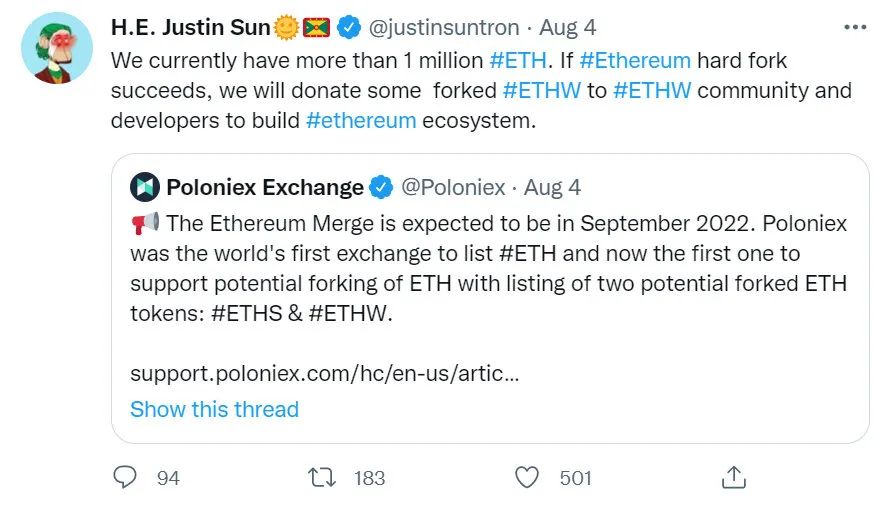Click Poloniex's blue verified badge
Image resolution: width=891 pixels, height=510 pixels.
[381, 187]
